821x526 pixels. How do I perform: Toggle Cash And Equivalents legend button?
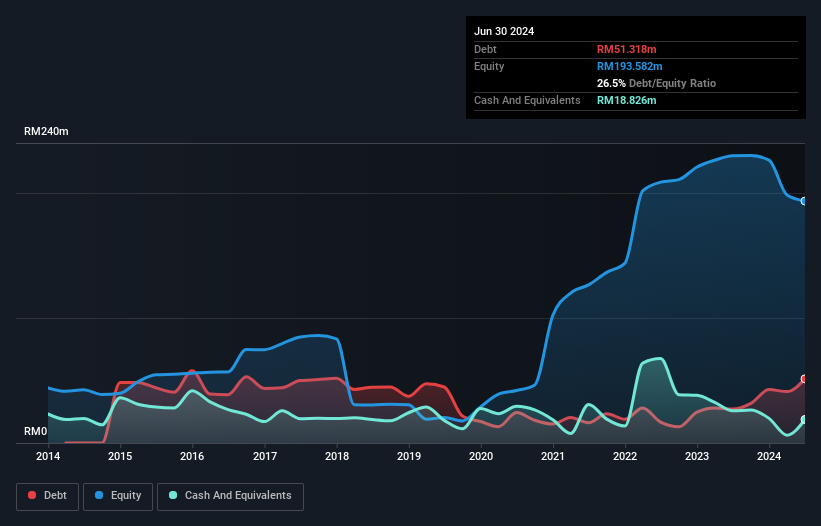[x=230, y=496]
